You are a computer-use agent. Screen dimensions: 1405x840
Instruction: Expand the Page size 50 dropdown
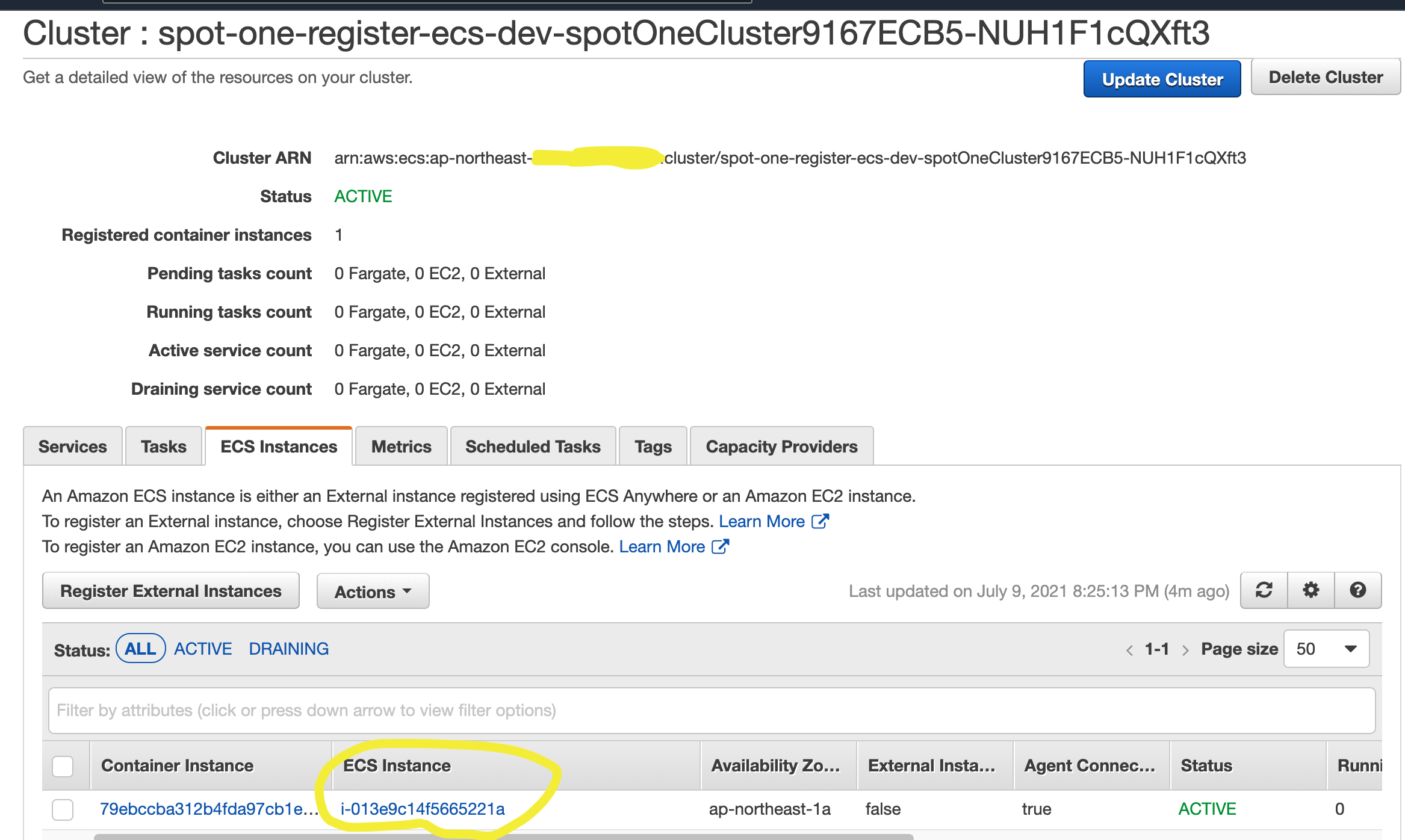[x=1326, y=649]
